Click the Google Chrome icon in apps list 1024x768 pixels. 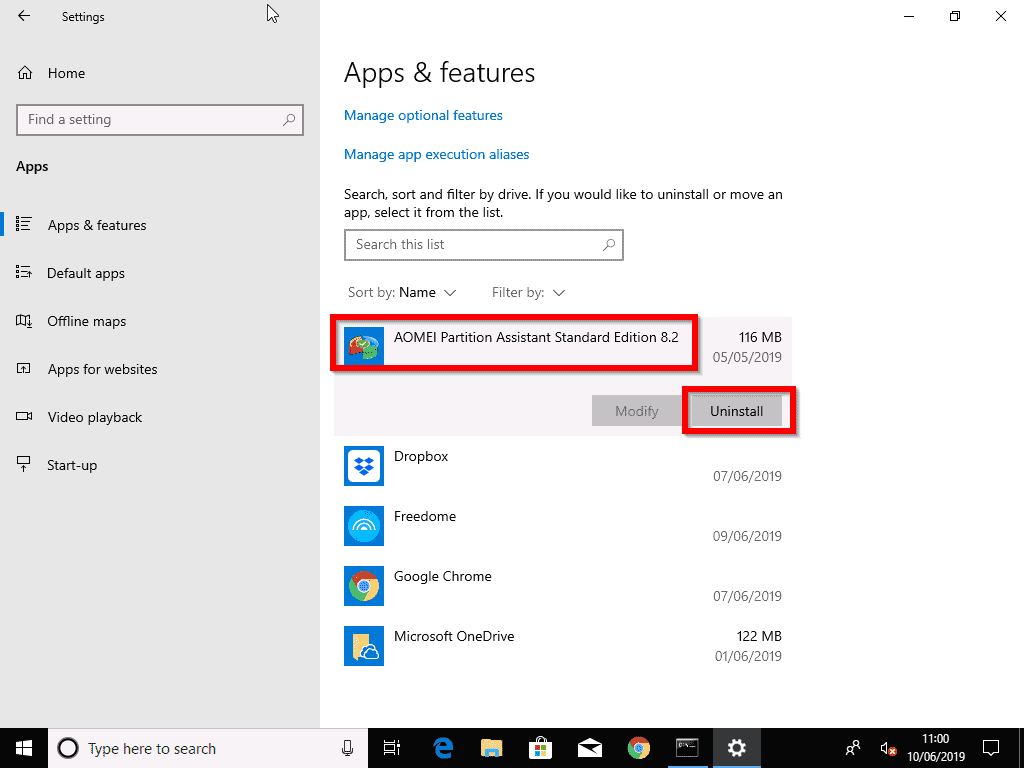point(364,586)
